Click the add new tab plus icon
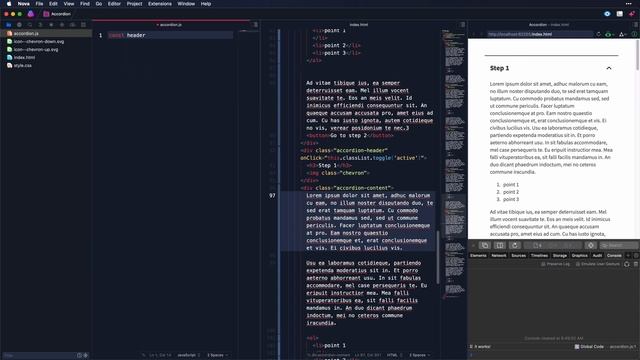The height and width of the screenshot is (360, 640). (628, 256)
